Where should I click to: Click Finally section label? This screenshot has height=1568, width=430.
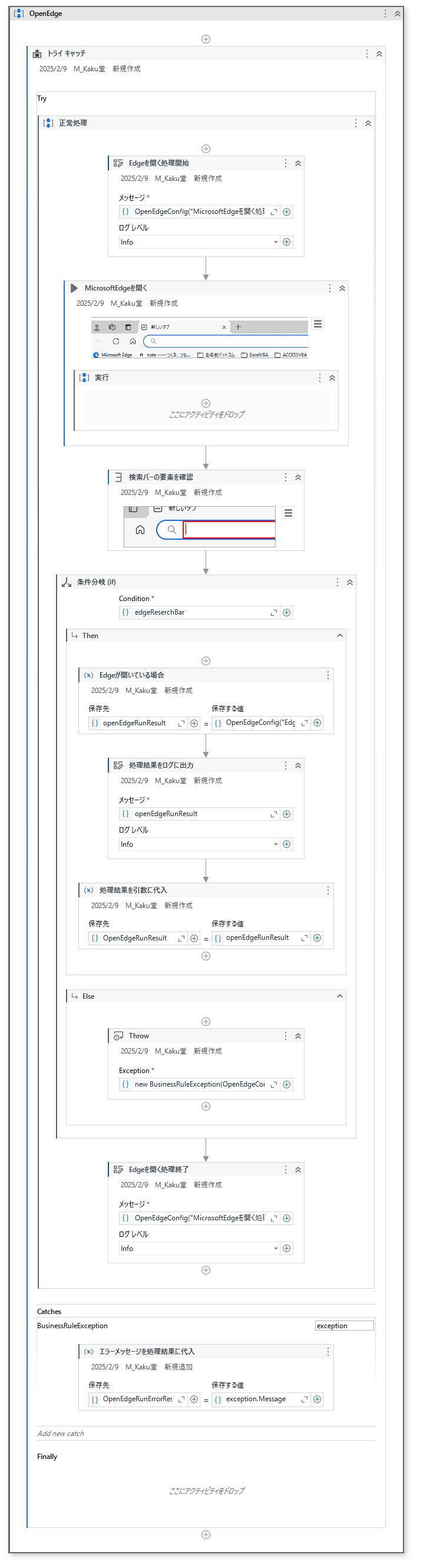pyautogui.click(x=47, y=1457)
